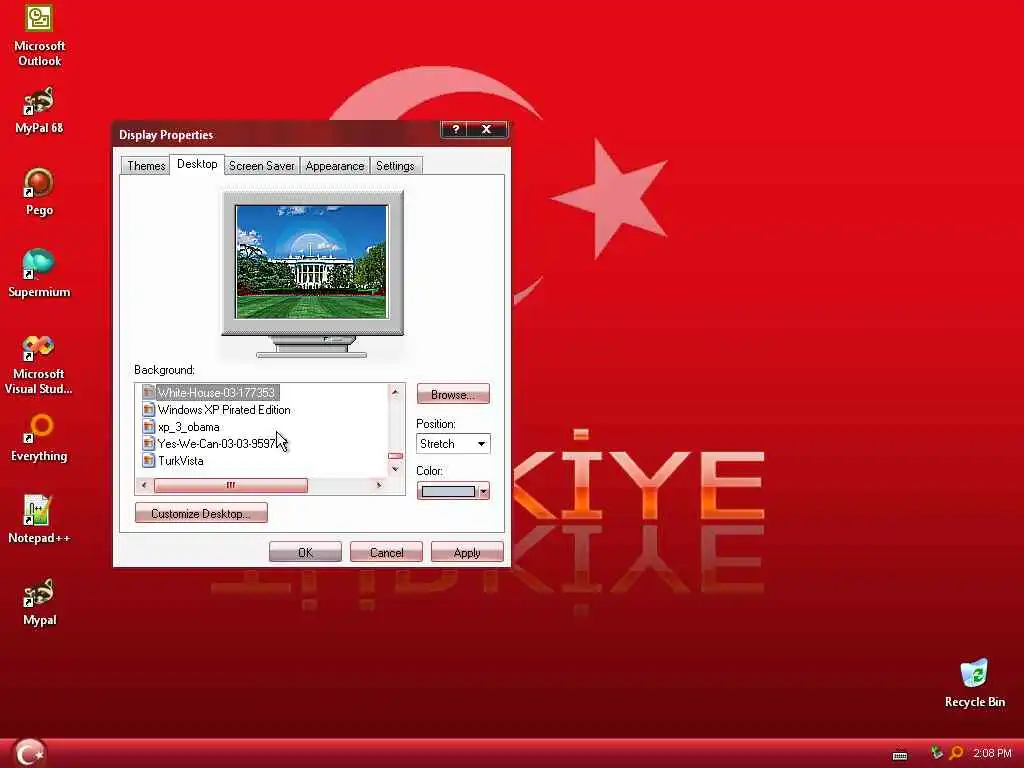Go to the Settings tab
1024x768 pixels.
[x=395, y=166]
